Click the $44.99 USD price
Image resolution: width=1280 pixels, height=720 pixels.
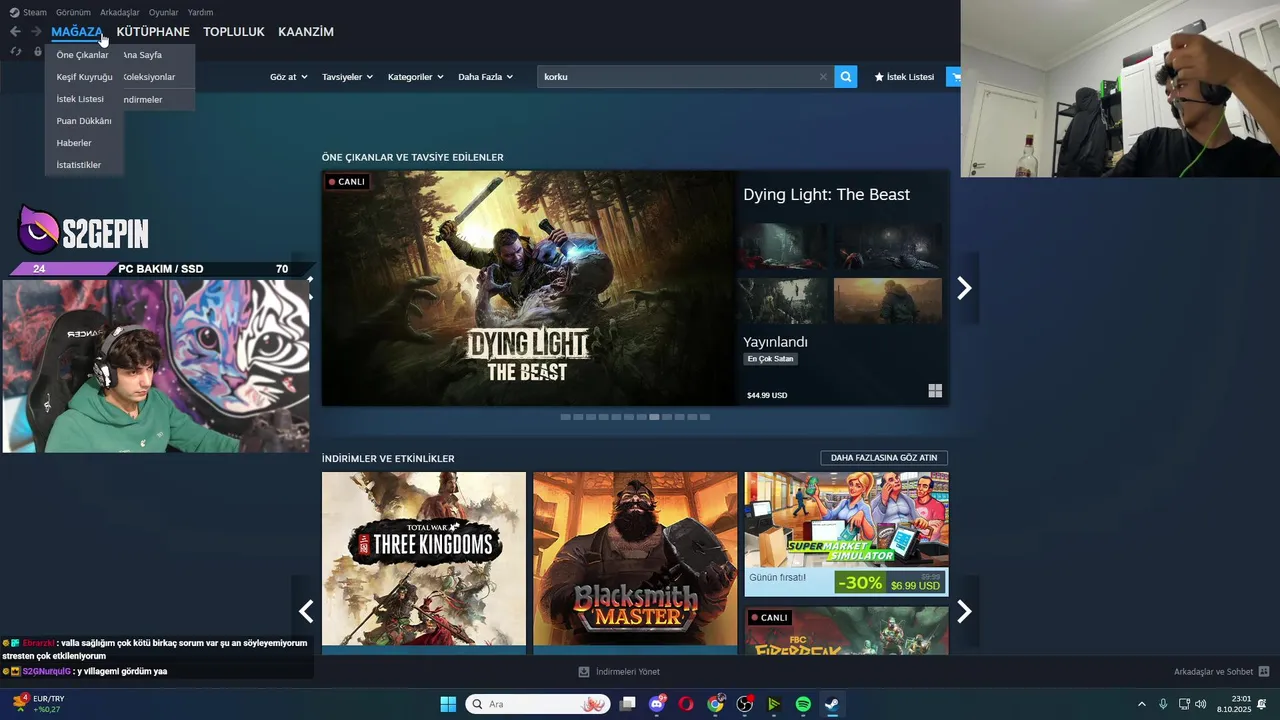click(767, 395)
